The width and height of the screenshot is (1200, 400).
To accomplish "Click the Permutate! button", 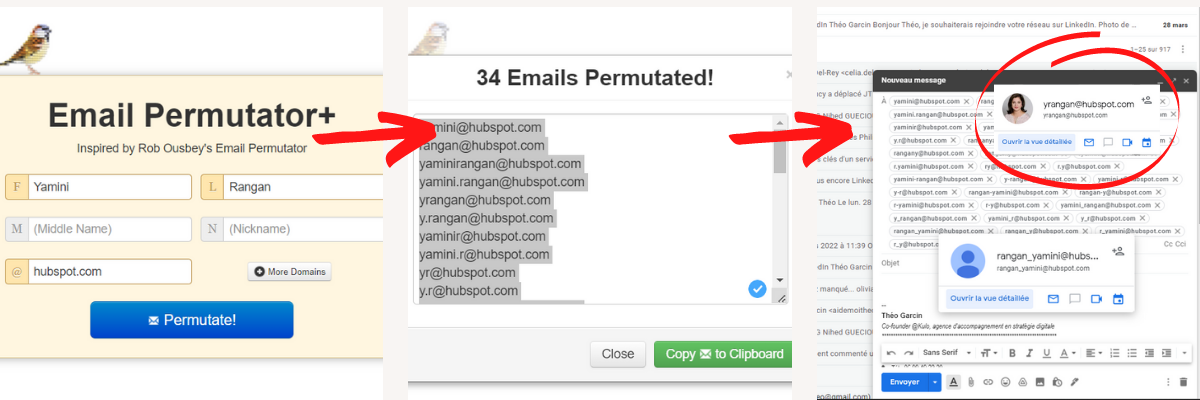I will pyautogui.click(x=192, y=320).
